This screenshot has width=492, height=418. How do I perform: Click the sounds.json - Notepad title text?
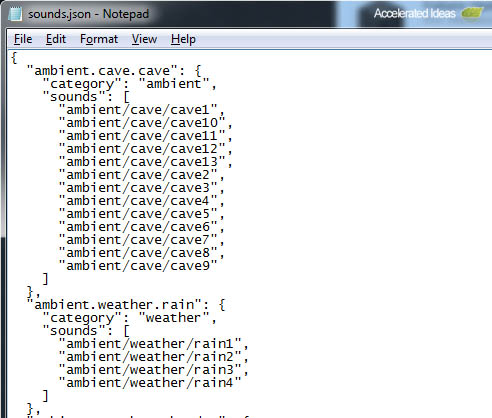[88, 14]
